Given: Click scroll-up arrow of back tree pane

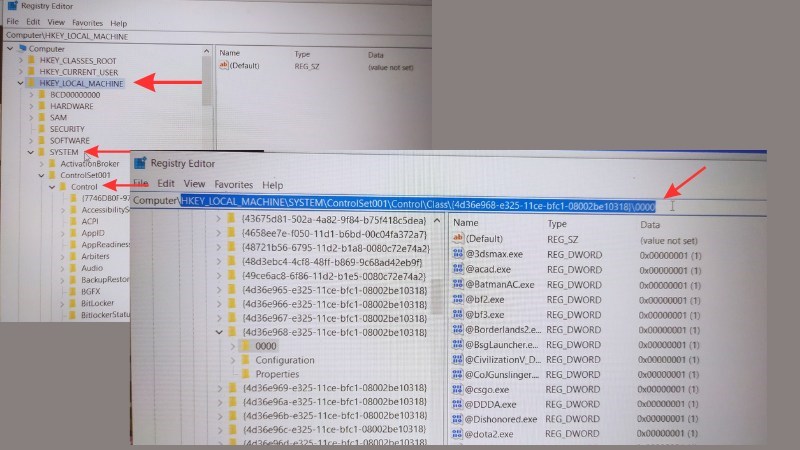Looking at the screenshot, I should tap(206, 51).
